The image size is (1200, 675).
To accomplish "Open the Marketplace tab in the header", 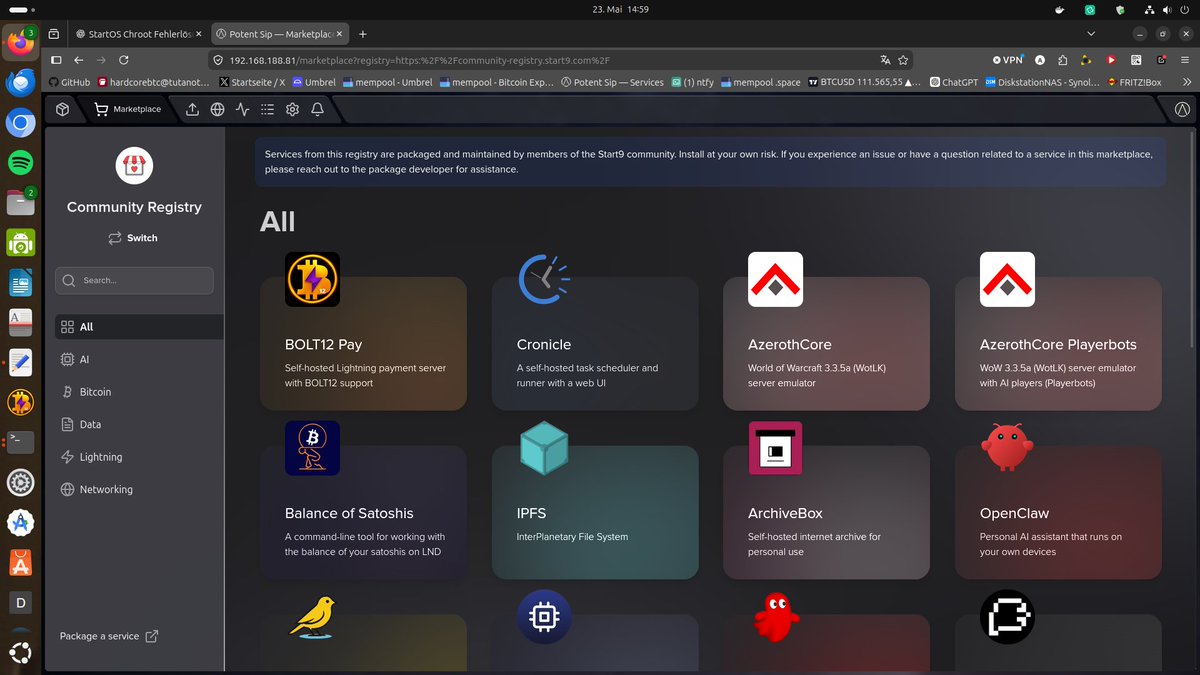I will tap(127, 109).
